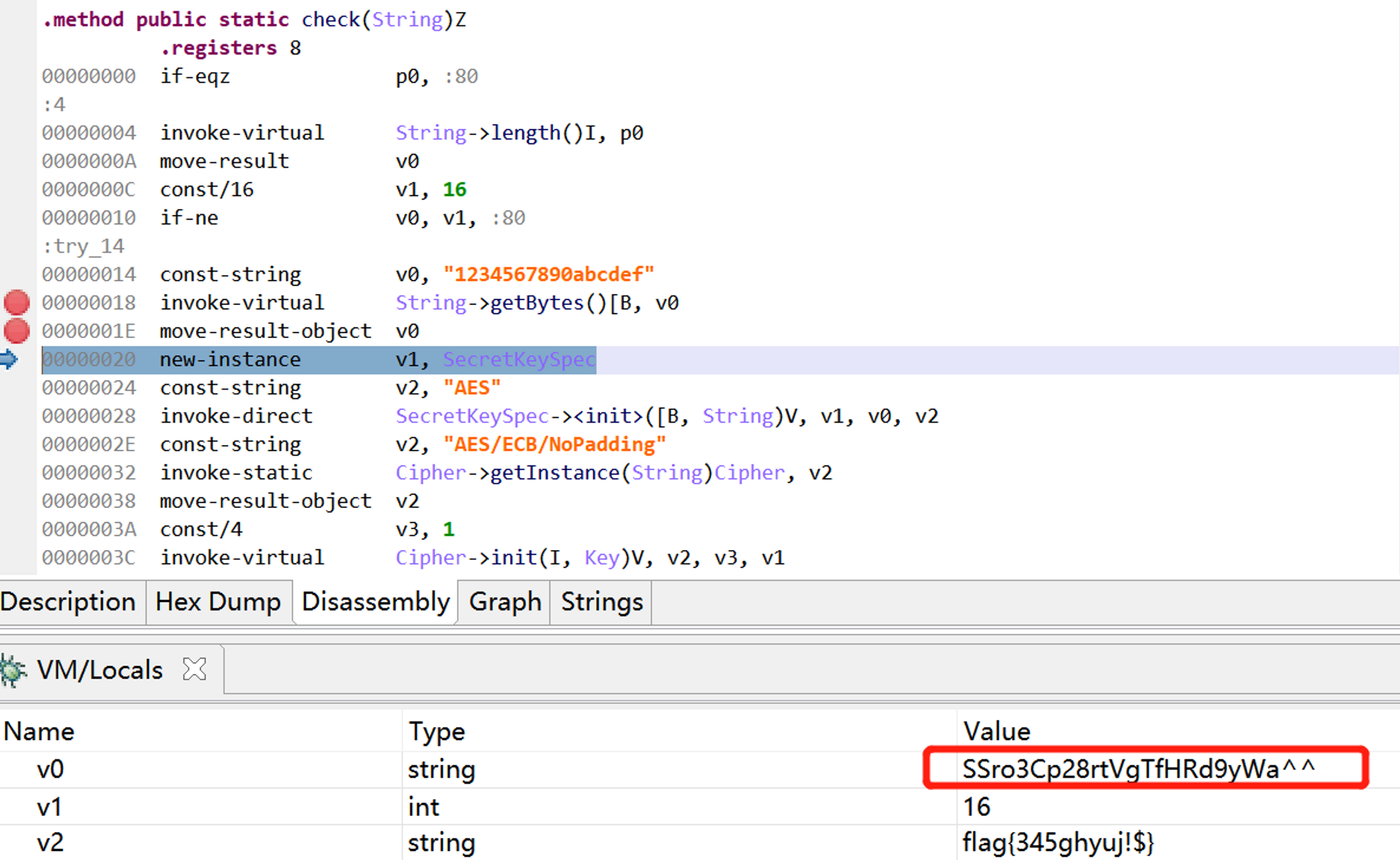1400x860 pixels.
Task: Edit the v0 string value cell
Action: click(x=1137, y=769)
